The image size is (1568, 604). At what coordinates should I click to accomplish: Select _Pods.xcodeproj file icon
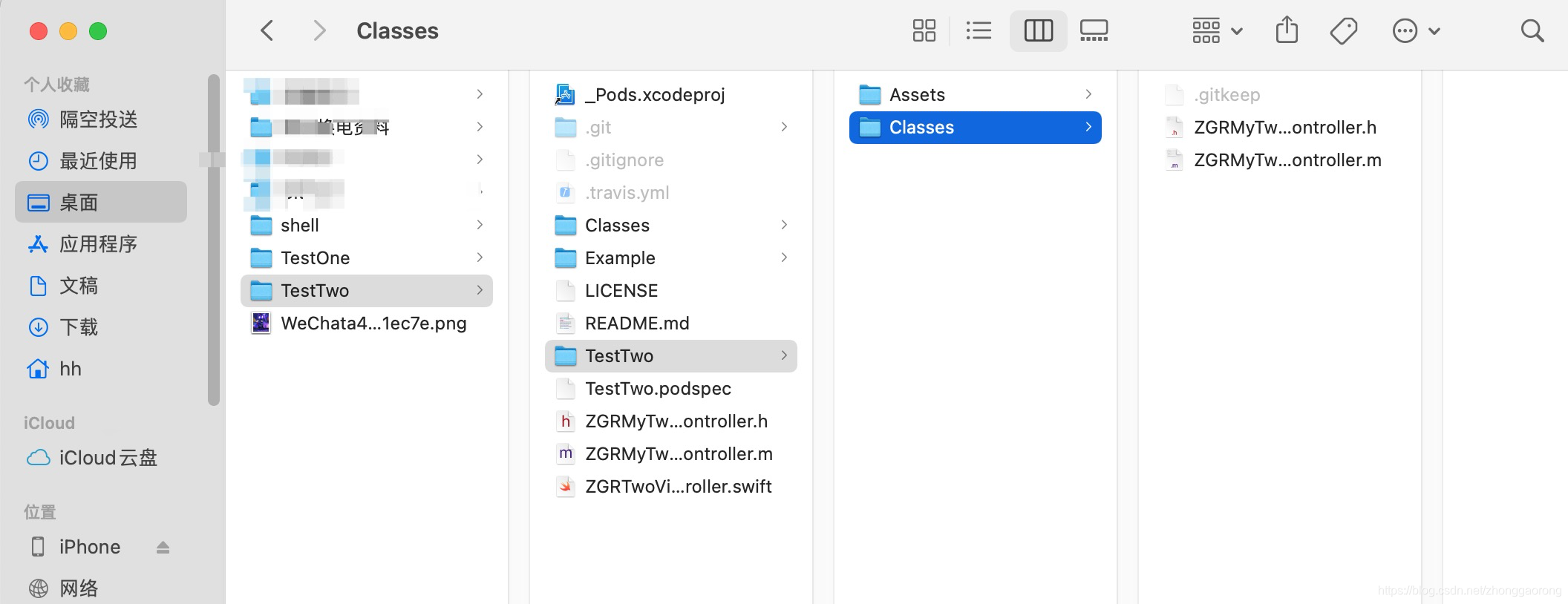(x=565, y=95)
